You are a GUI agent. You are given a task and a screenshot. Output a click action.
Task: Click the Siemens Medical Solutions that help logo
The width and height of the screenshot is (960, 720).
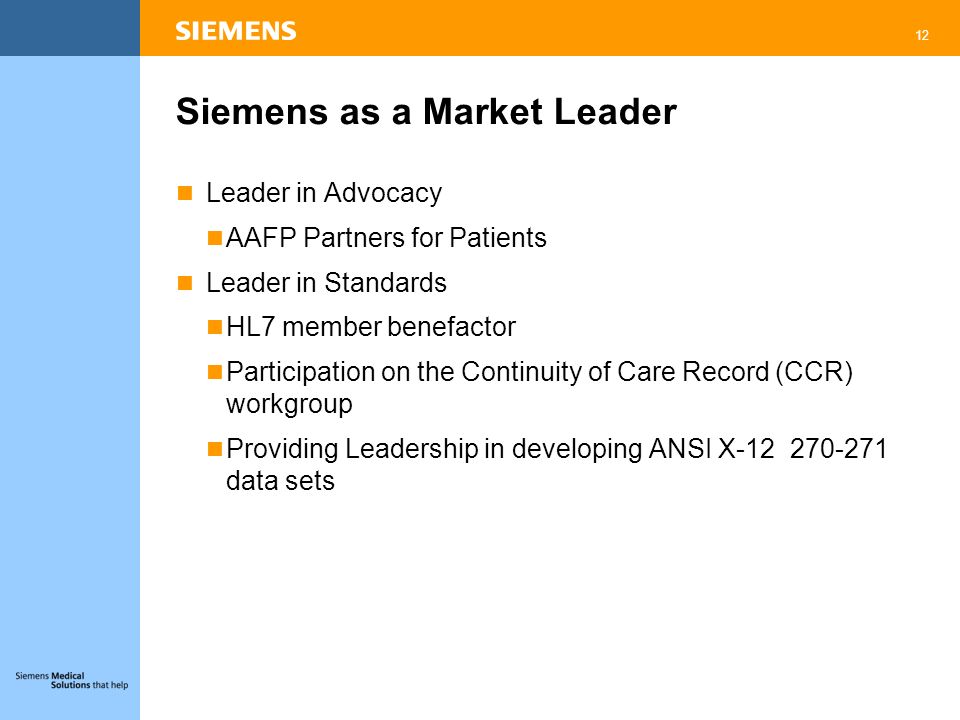pyautogui.click(x=72, y=680)
